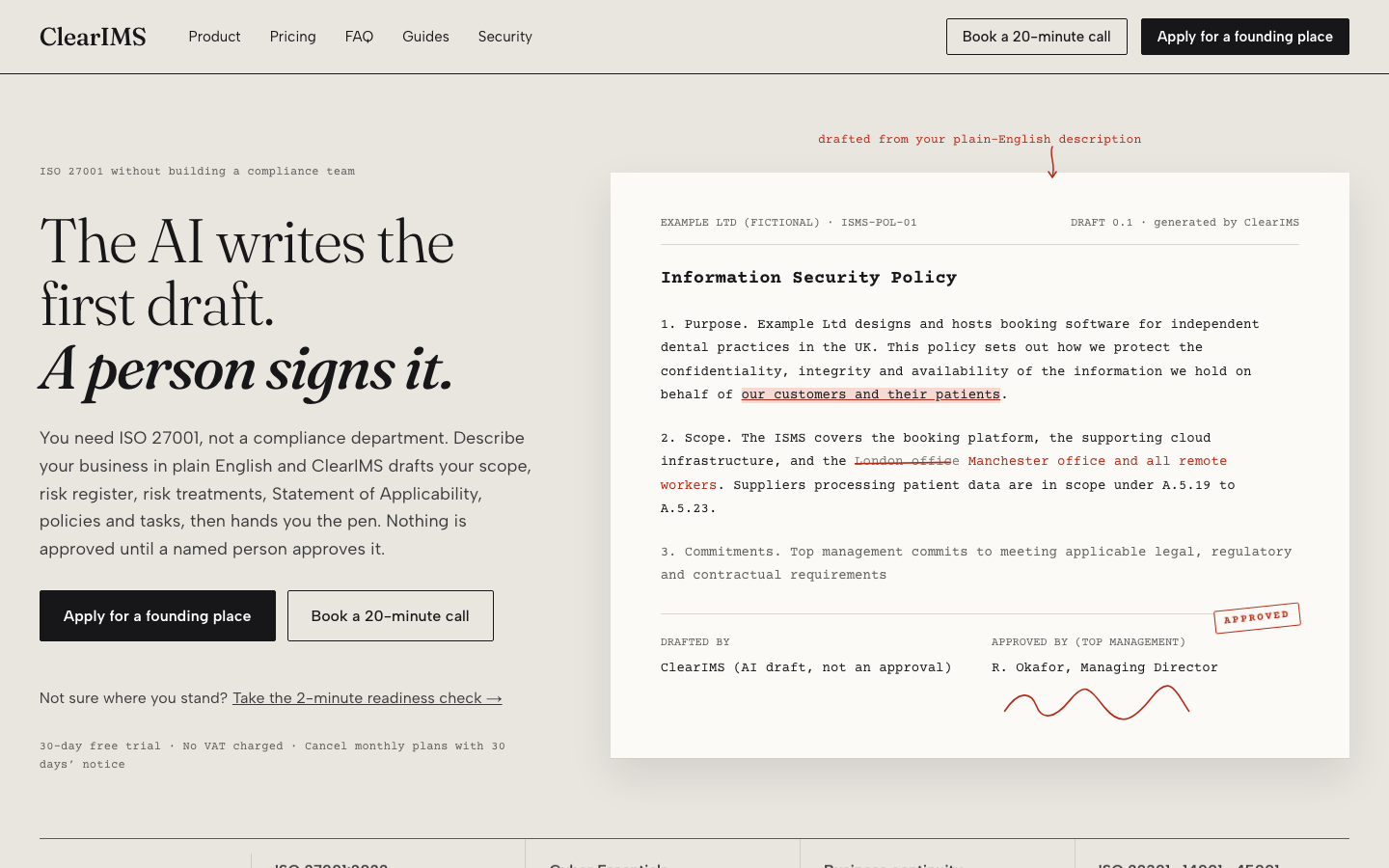
Task: Click underlined 'our customers and their patients' text
Action: (x=870, y=394)
